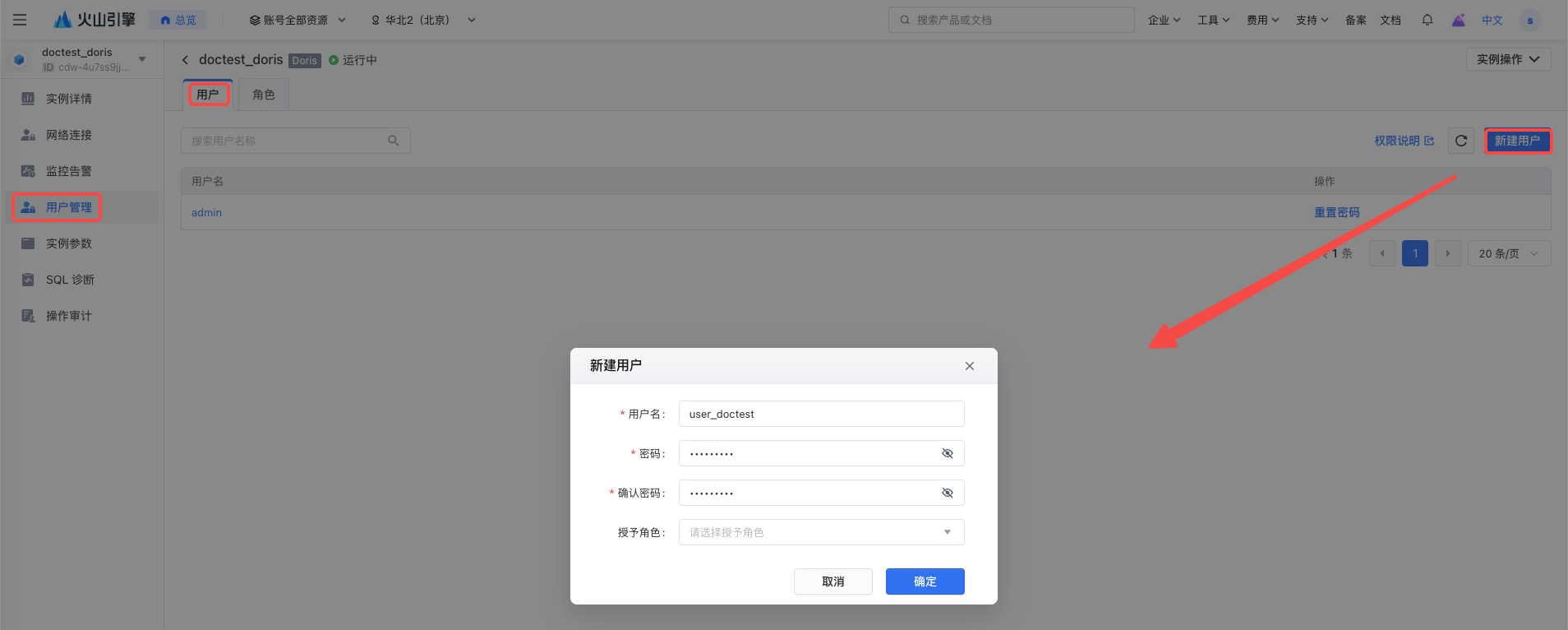Click 重置密码 for admin
This screenshot has width=1568, height=630.
pos(1337,212)
